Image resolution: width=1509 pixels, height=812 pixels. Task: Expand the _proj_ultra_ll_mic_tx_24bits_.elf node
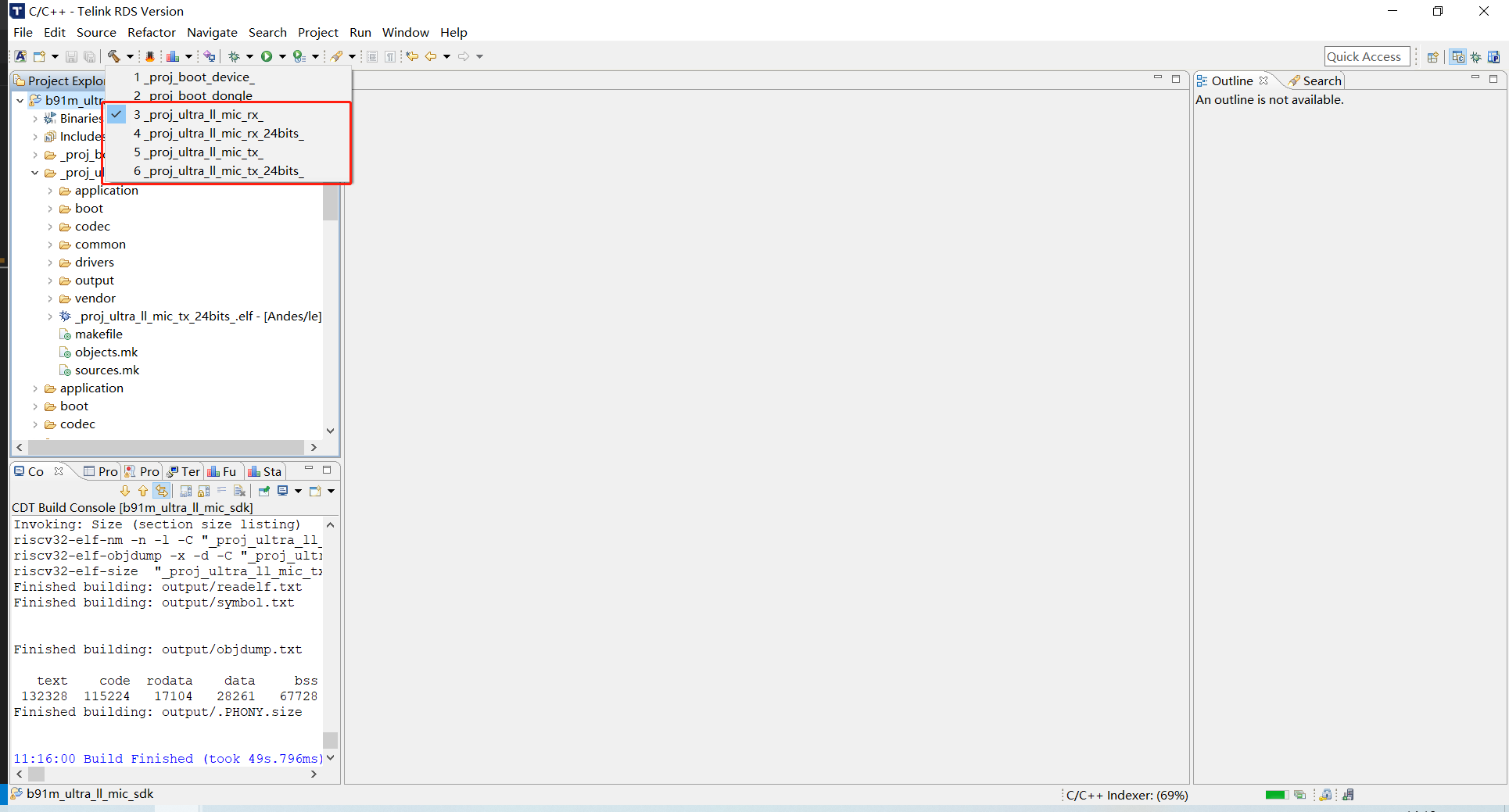coord(50,316)
